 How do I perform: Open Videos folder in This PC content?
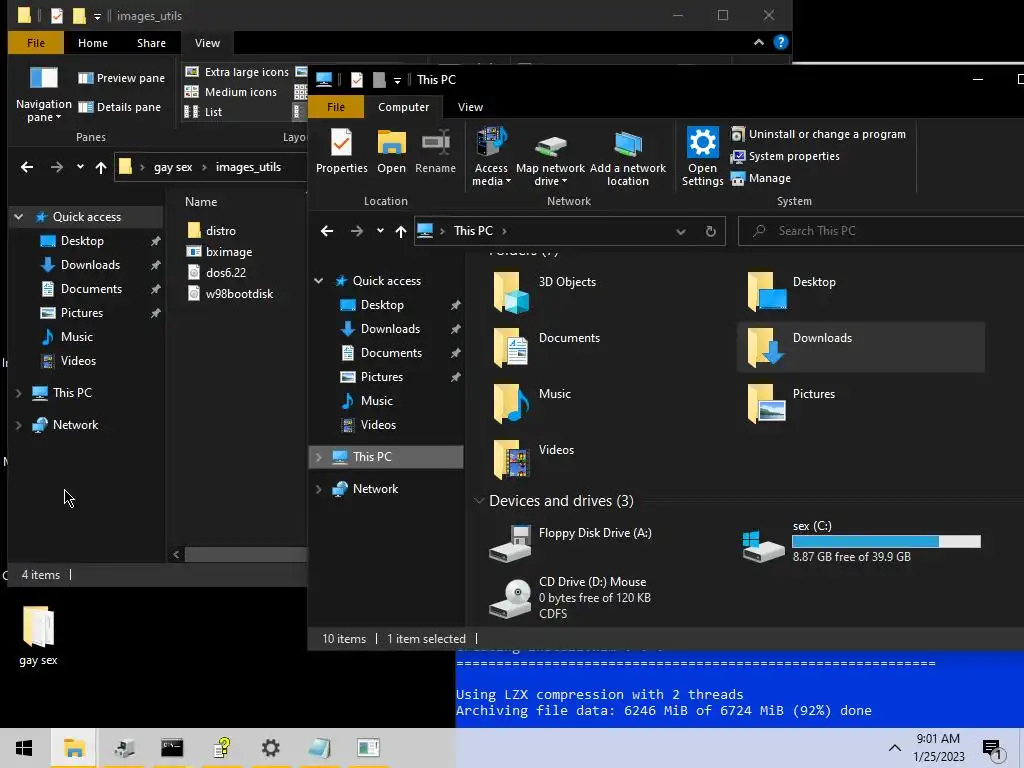[x=534, y=460]
